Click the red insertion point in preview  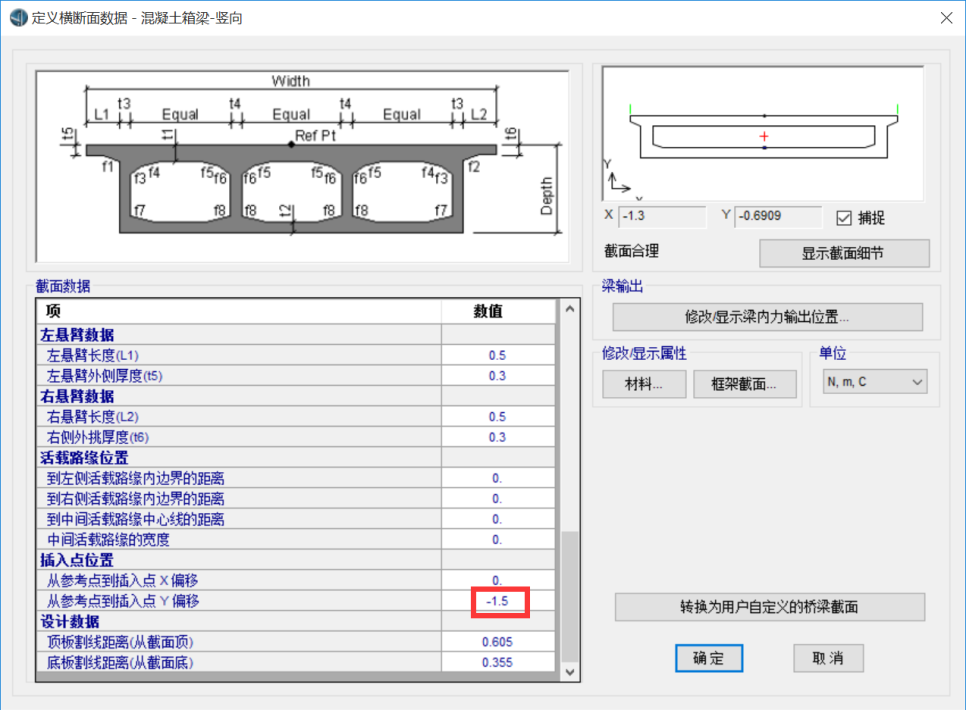click(x=765, y=135)
